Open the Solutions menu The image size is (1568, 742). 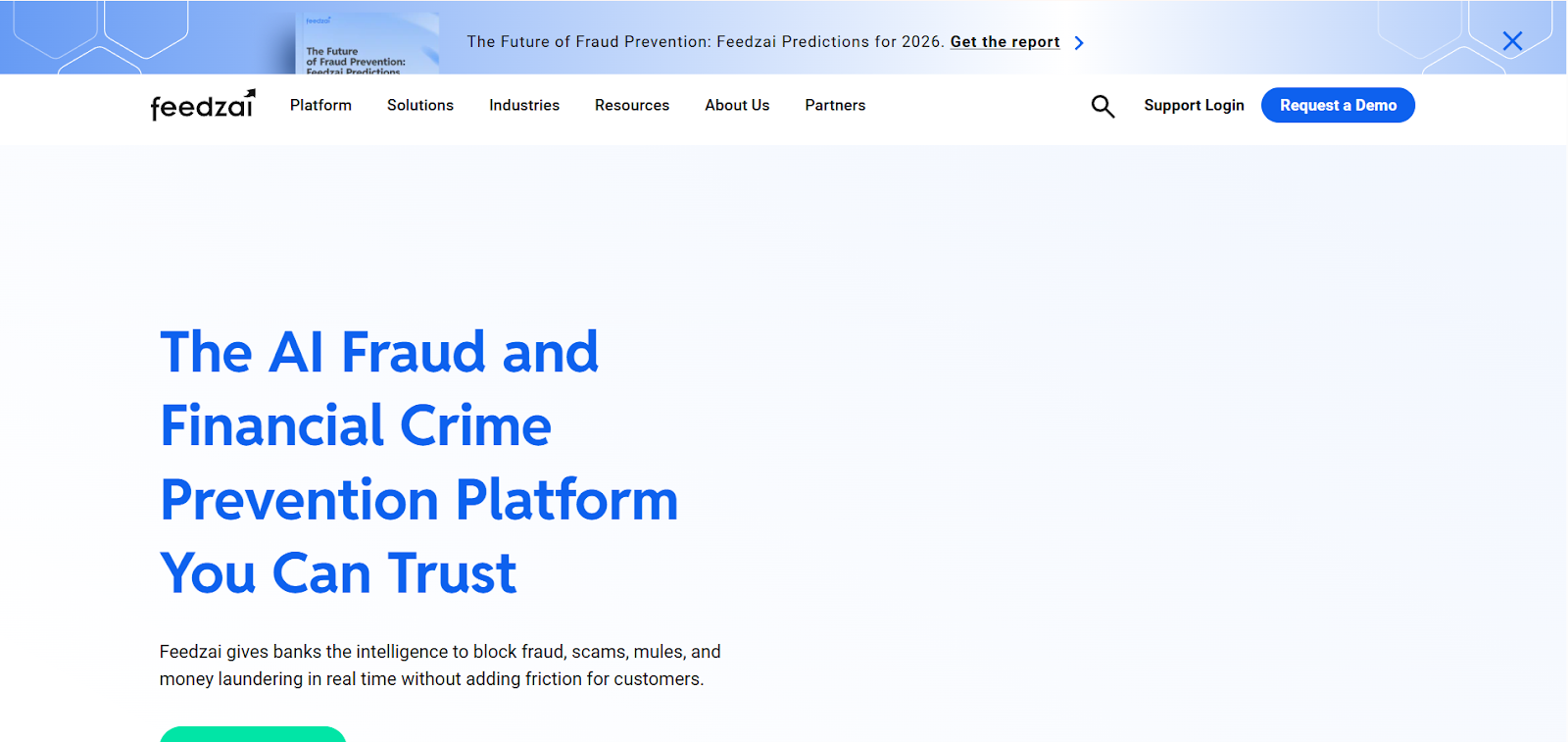click(x=420, y=105)
